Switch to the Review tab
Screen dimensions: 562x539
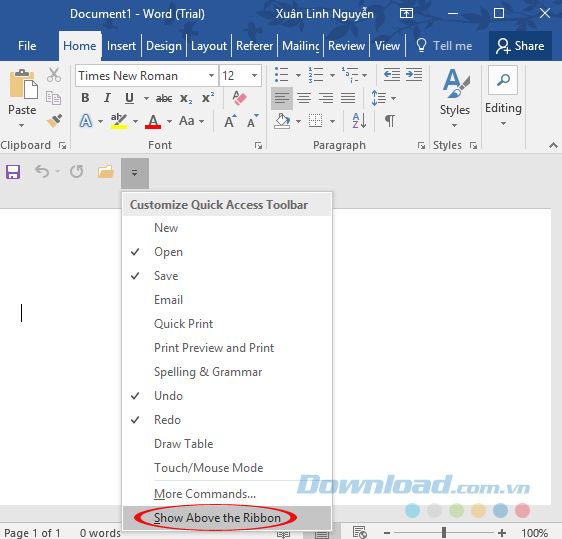coord(346,46)
